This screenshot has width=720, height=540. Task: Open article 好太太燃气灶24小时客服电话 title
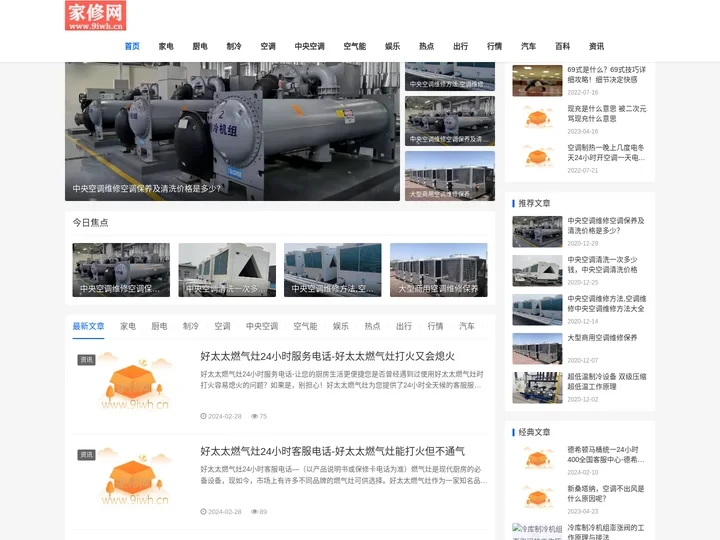tap(332, 451)
